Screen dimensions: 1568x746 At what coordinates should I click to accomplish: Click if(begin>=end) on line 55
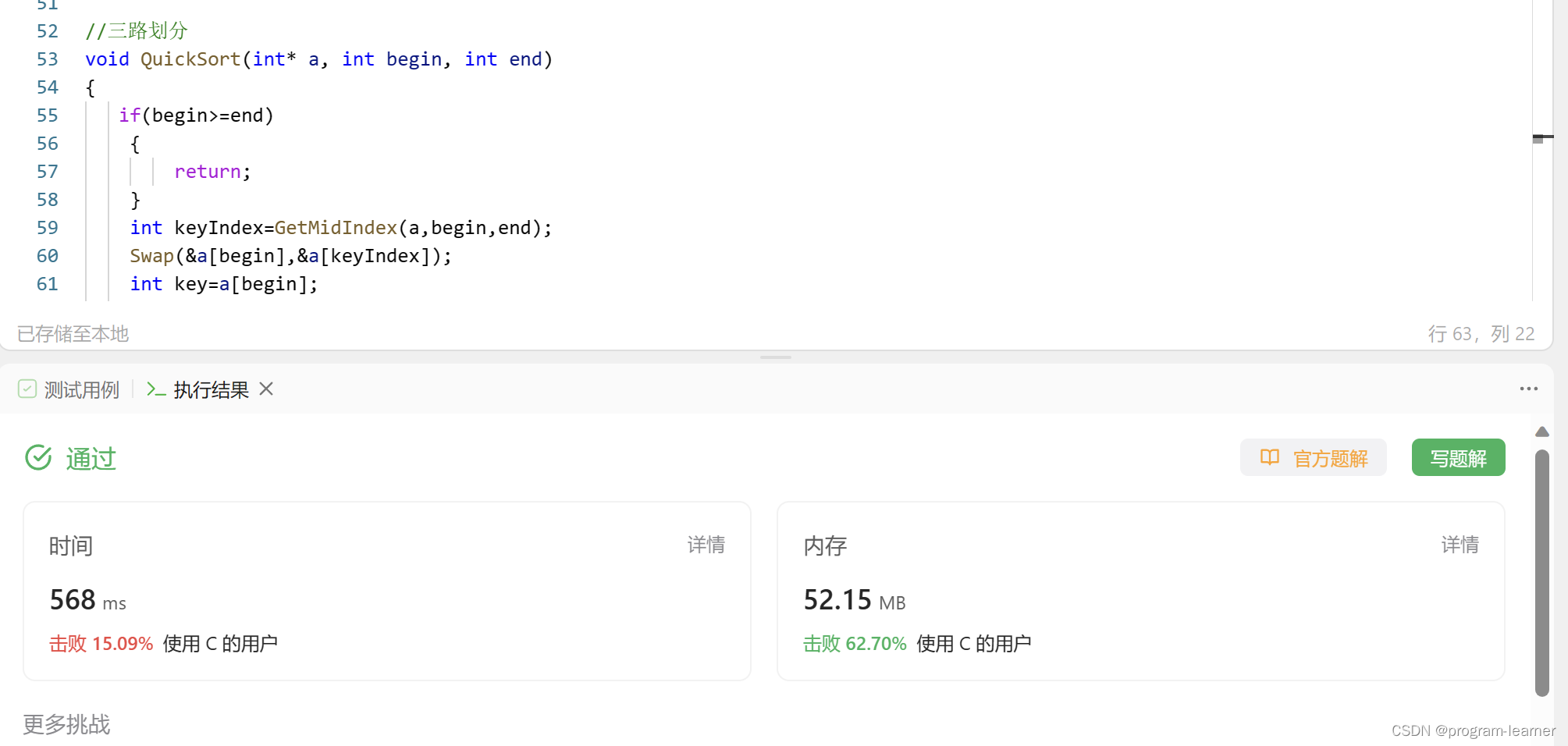[x=196, y=115]
